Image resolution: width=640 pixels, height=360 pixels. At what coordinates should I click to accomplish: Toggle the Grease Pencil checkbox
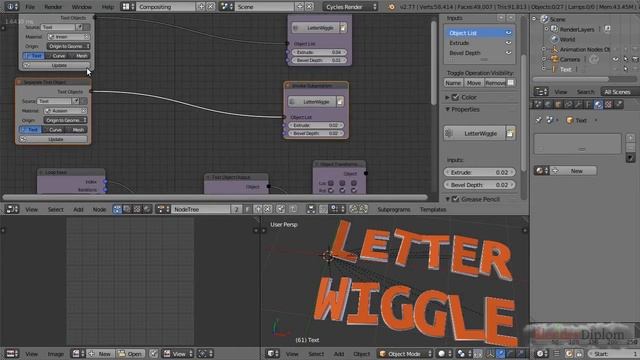tap(455, 199)
